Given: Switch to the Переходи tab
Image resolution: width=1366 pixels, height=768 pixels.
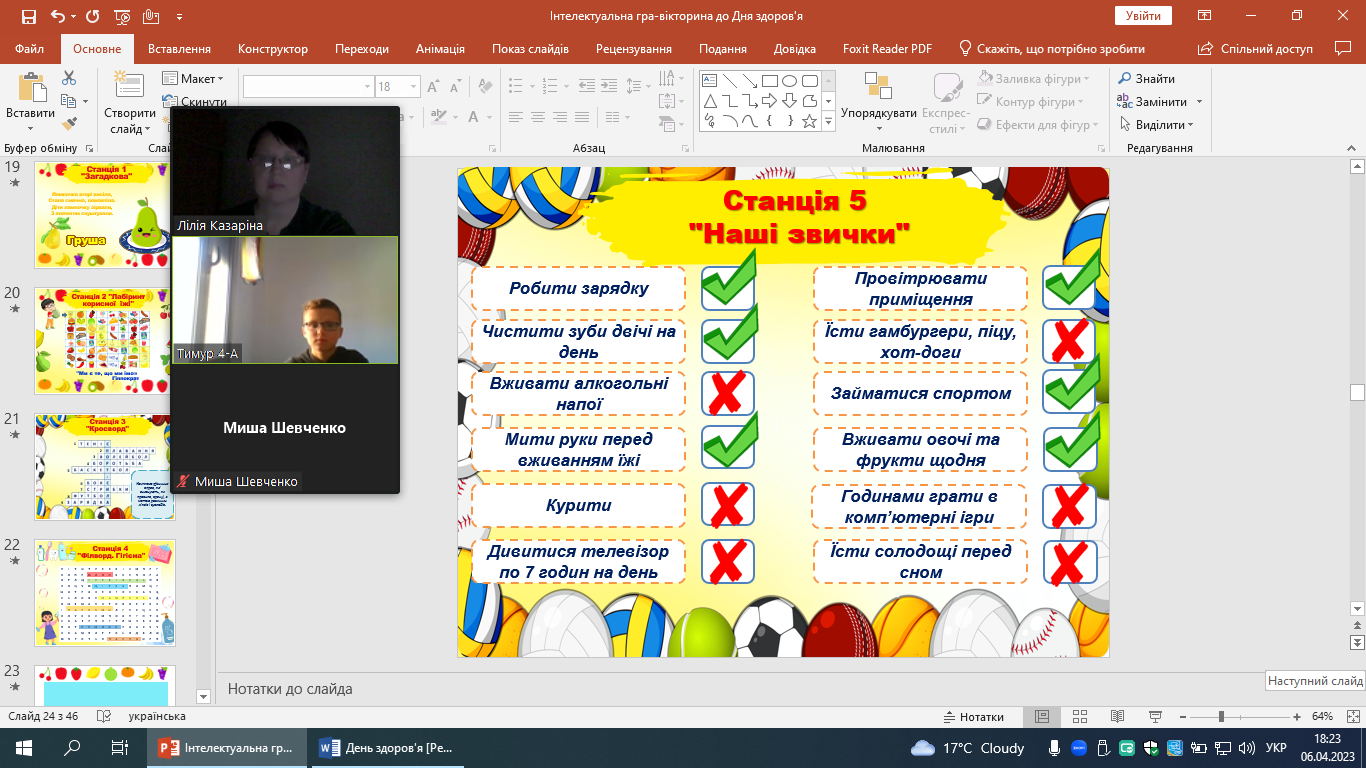Looking at the screenshot, I should pyautogui.click(x=362, y=49).
